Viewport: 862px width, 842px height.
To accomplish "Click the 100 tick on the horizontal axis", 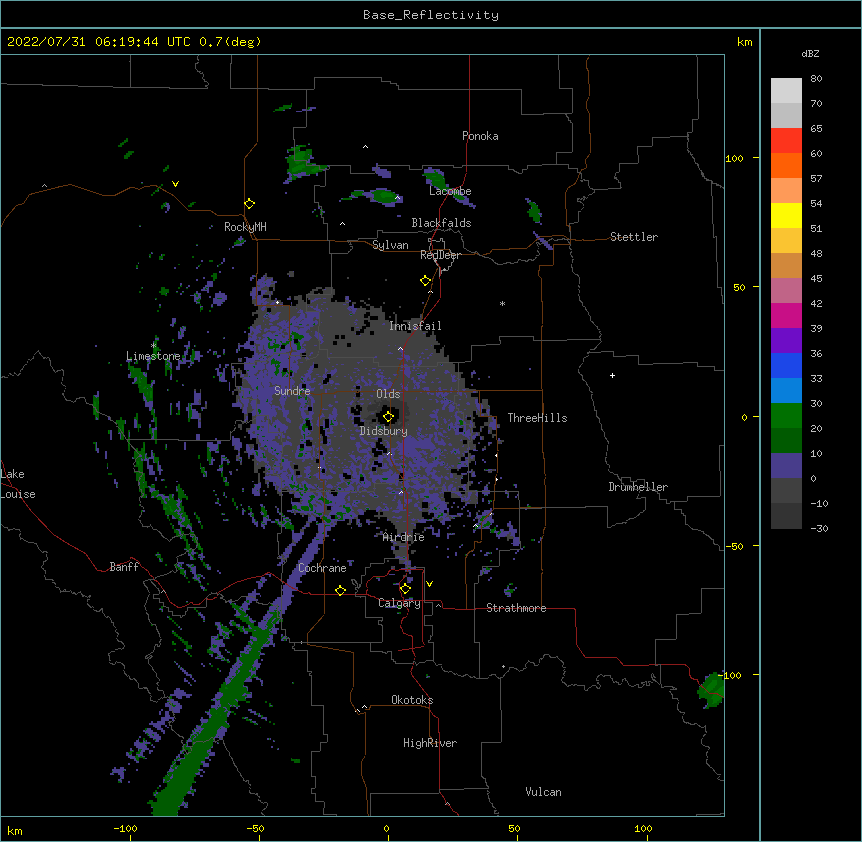I will (x=643, y=829).
